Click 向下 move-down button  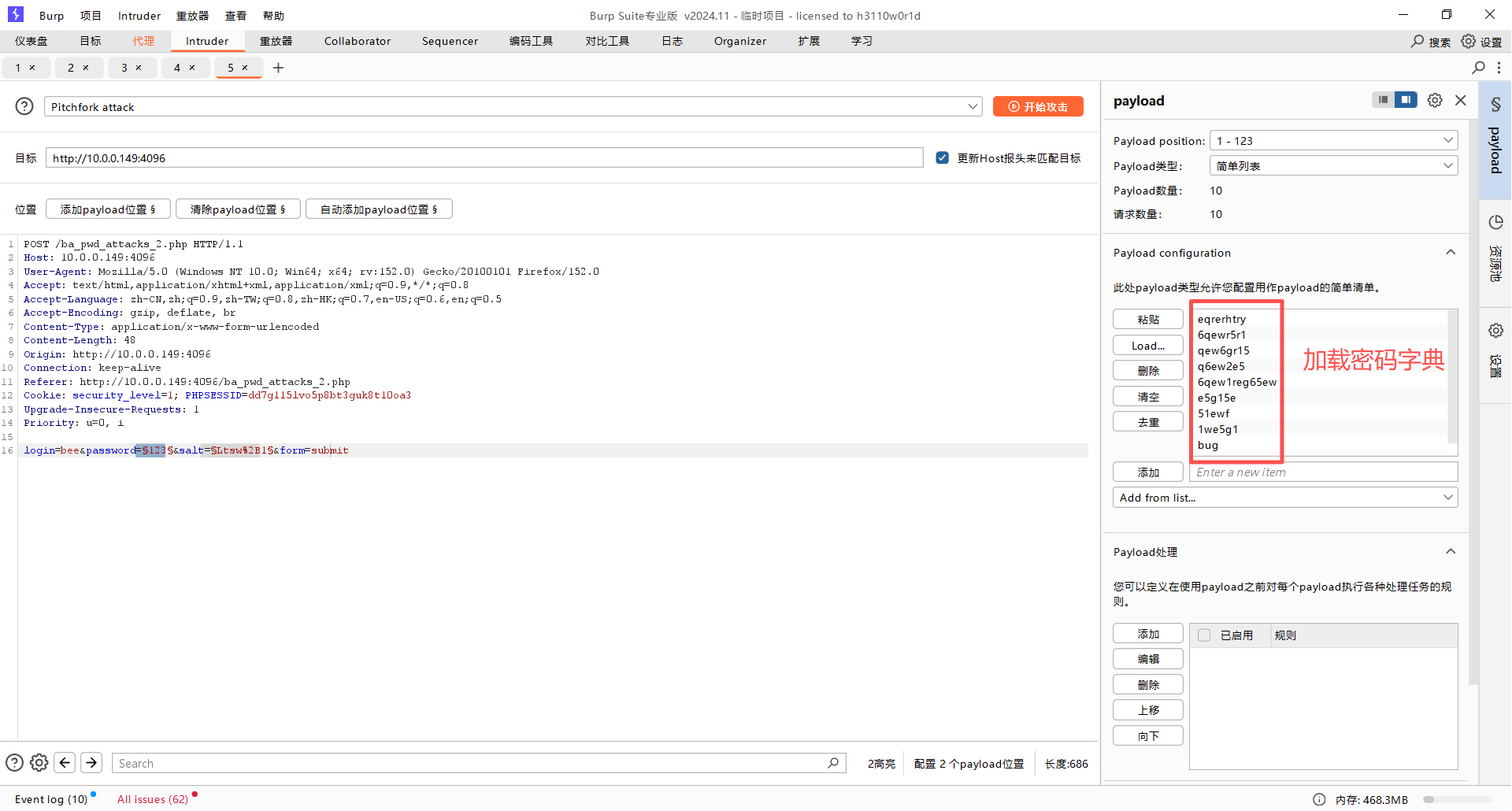1148,735
